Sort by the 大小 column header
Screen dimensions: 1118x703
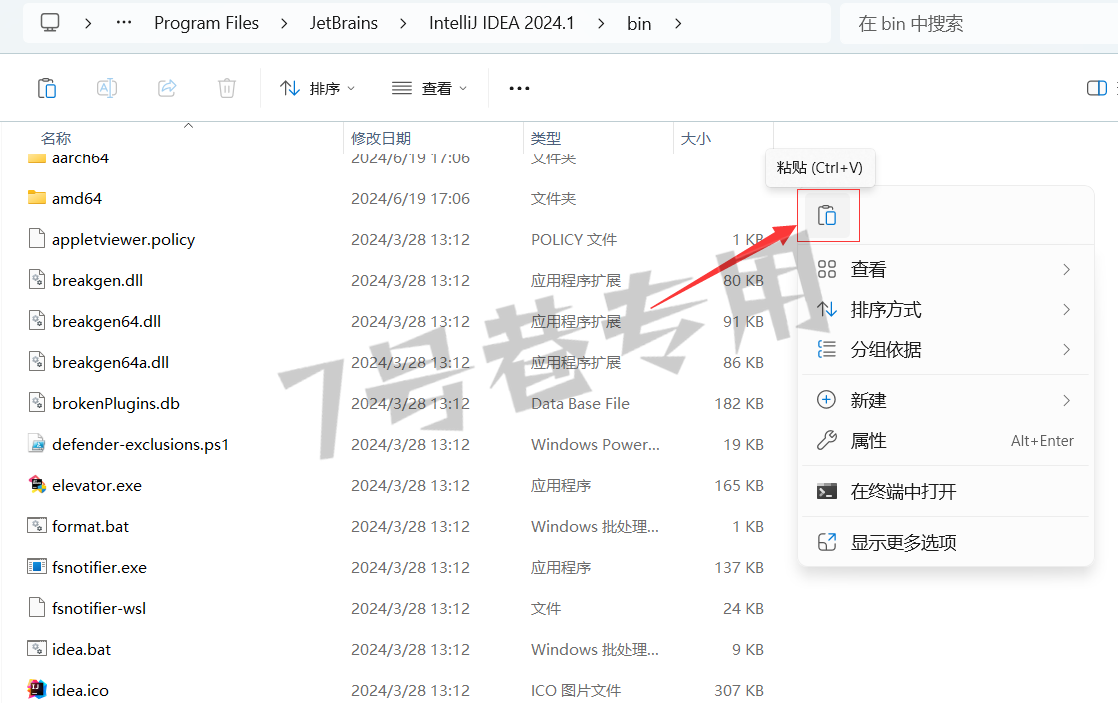point(695,138)
